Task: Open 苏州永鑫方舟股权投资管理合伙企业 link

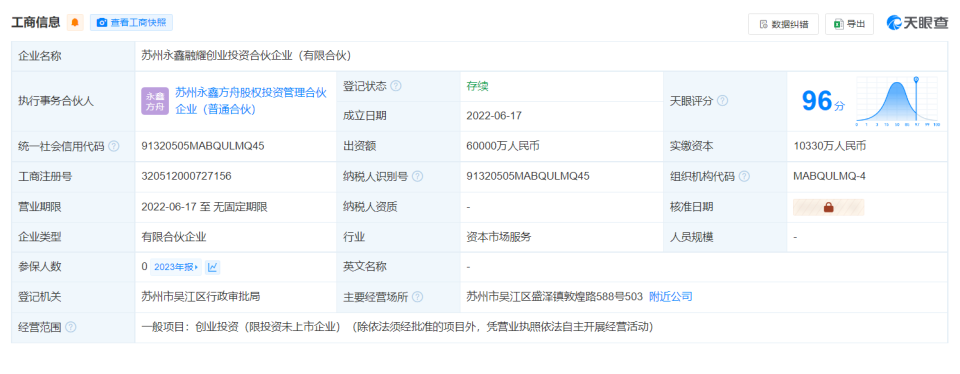Action: [x=251, y=101]
